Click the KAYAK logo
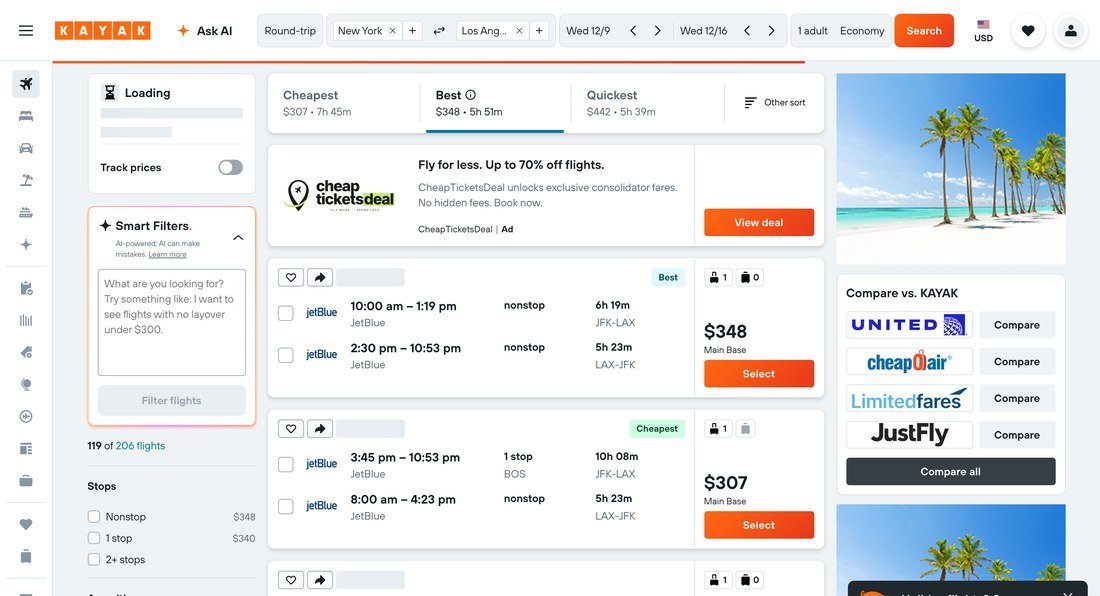This screenshot has height=596, width=1100. [102, 31]
